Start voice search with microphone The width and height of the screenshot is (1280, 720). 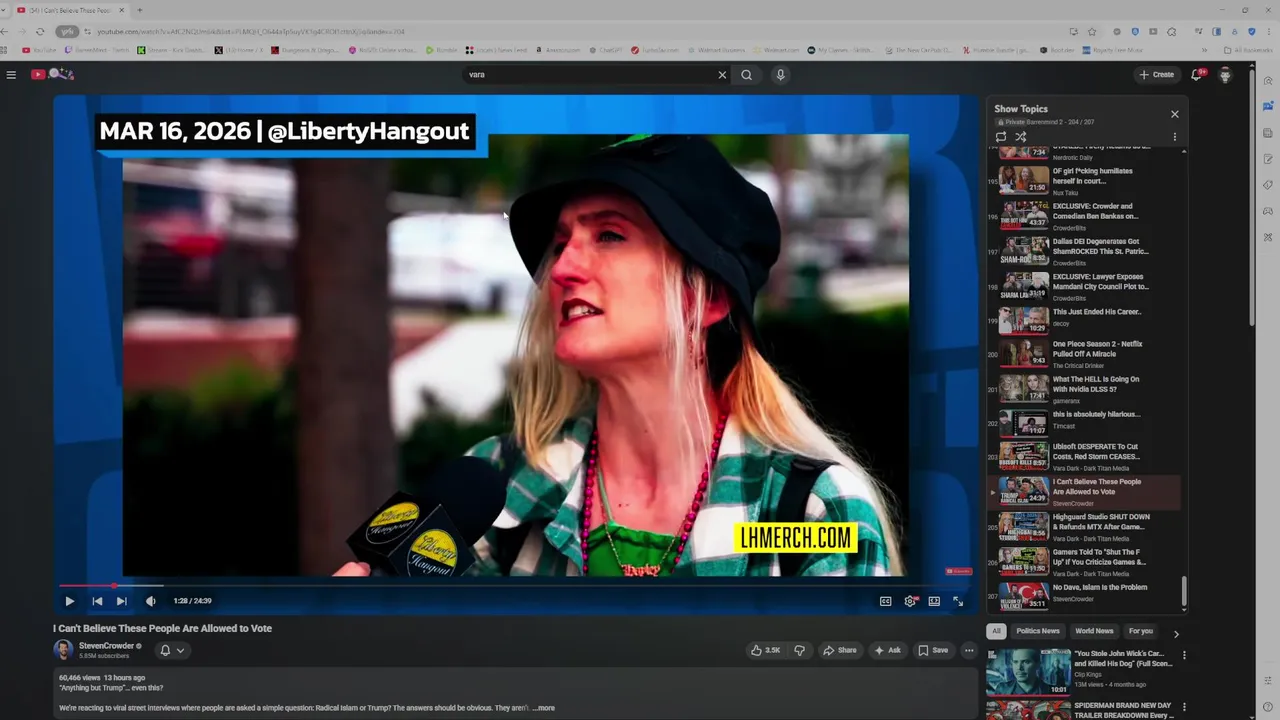[x=781, y=75]
